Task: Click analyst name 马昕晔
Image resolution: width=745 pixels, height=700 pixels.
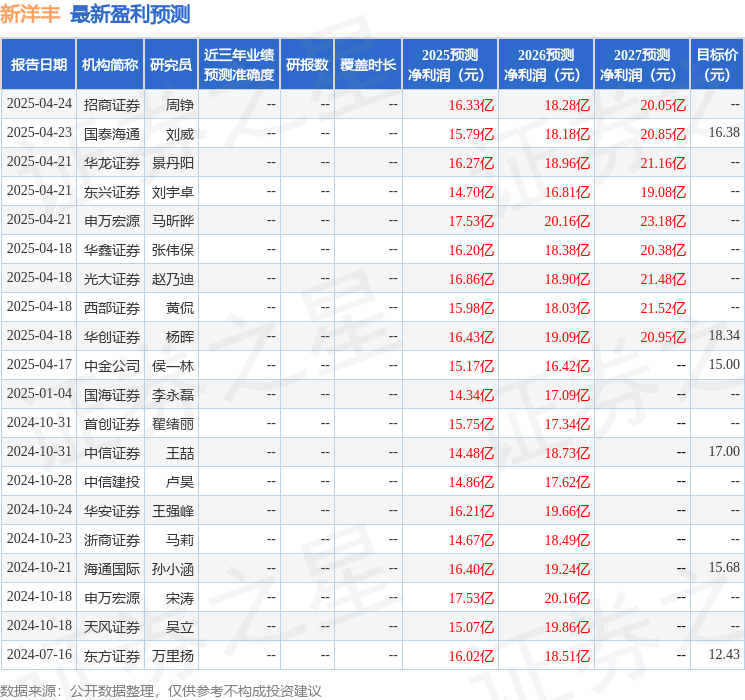Action: click(172, 221)
